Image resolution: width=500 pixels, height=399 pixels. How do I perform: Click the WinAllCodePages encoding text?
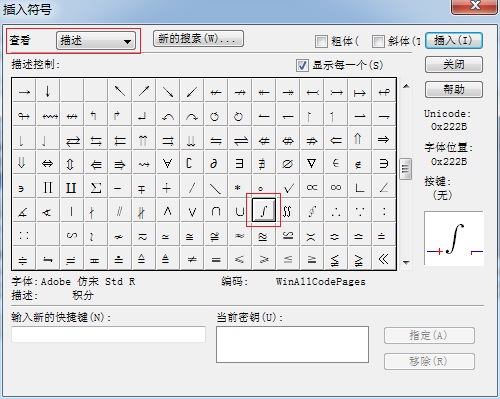(x=320, y=282)
